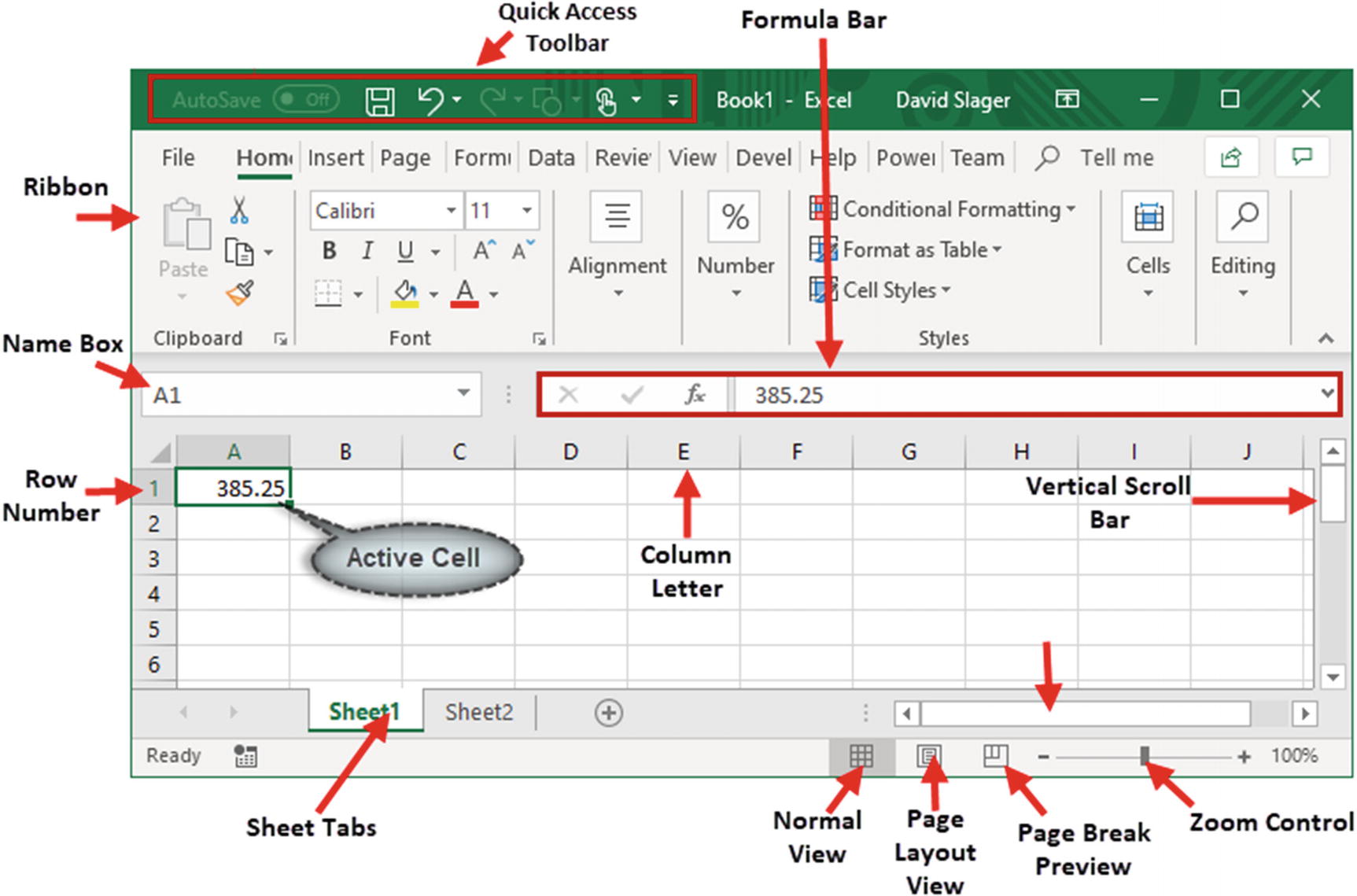The height and width of the screenshot is (896, 1357).
Task: Apply Underline formatting
Action: (x=405, y=251)
